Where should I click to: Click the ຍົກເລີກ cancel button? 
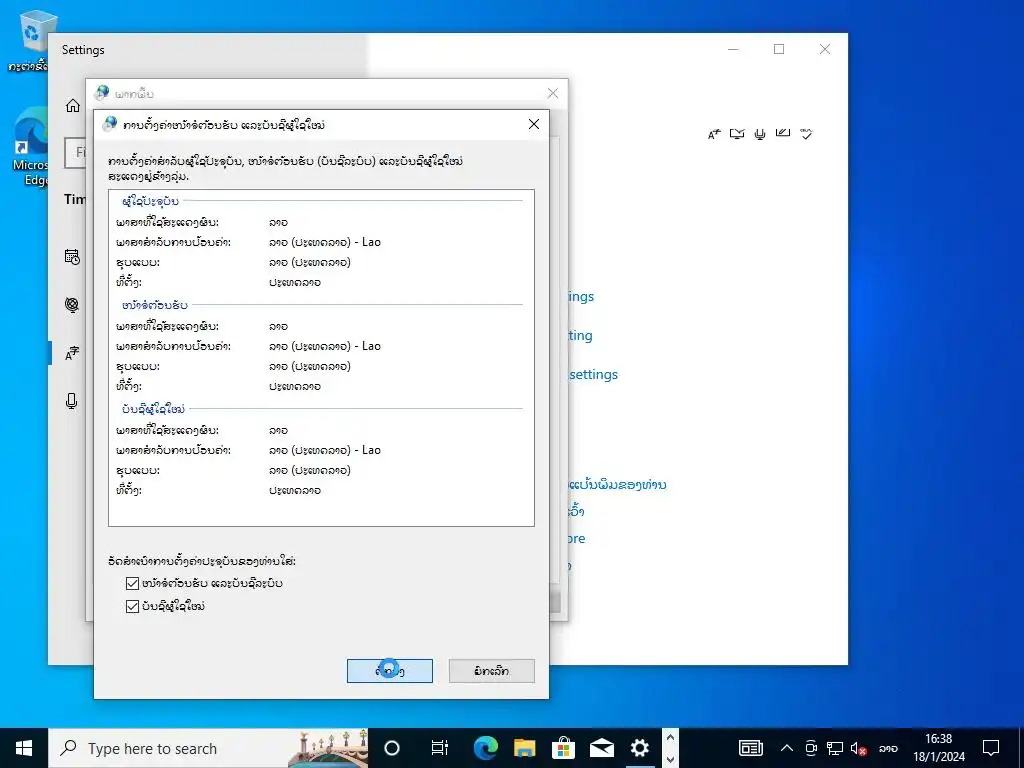coord(492,671)
